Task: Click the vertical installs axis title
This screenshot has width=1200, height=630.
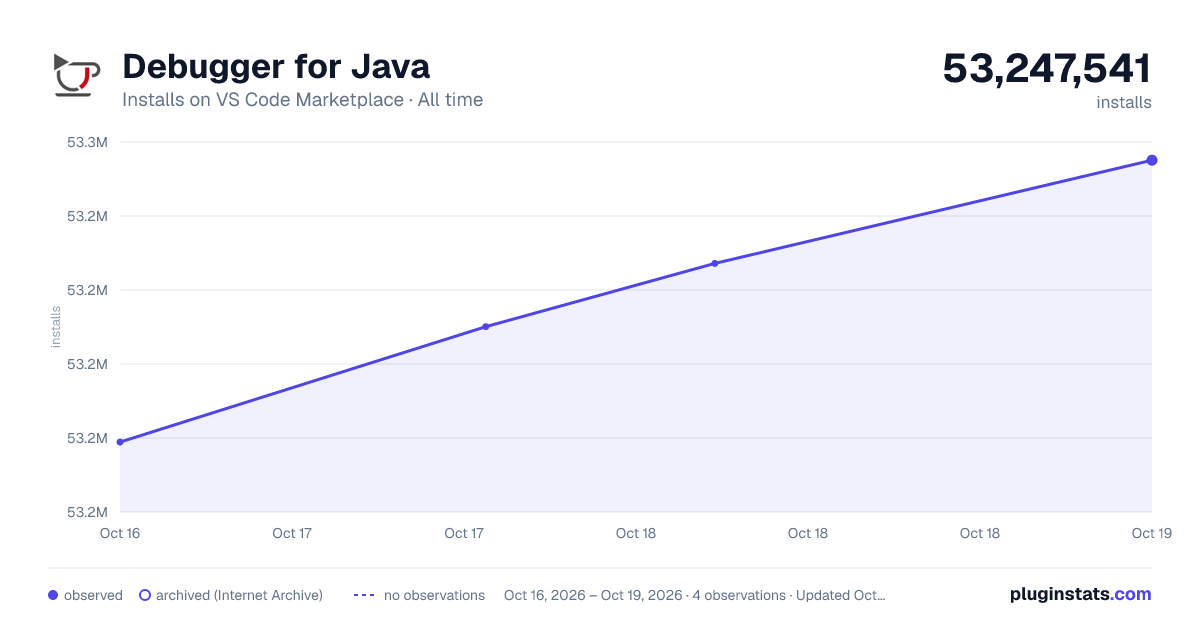Action: tap(56, 327)
